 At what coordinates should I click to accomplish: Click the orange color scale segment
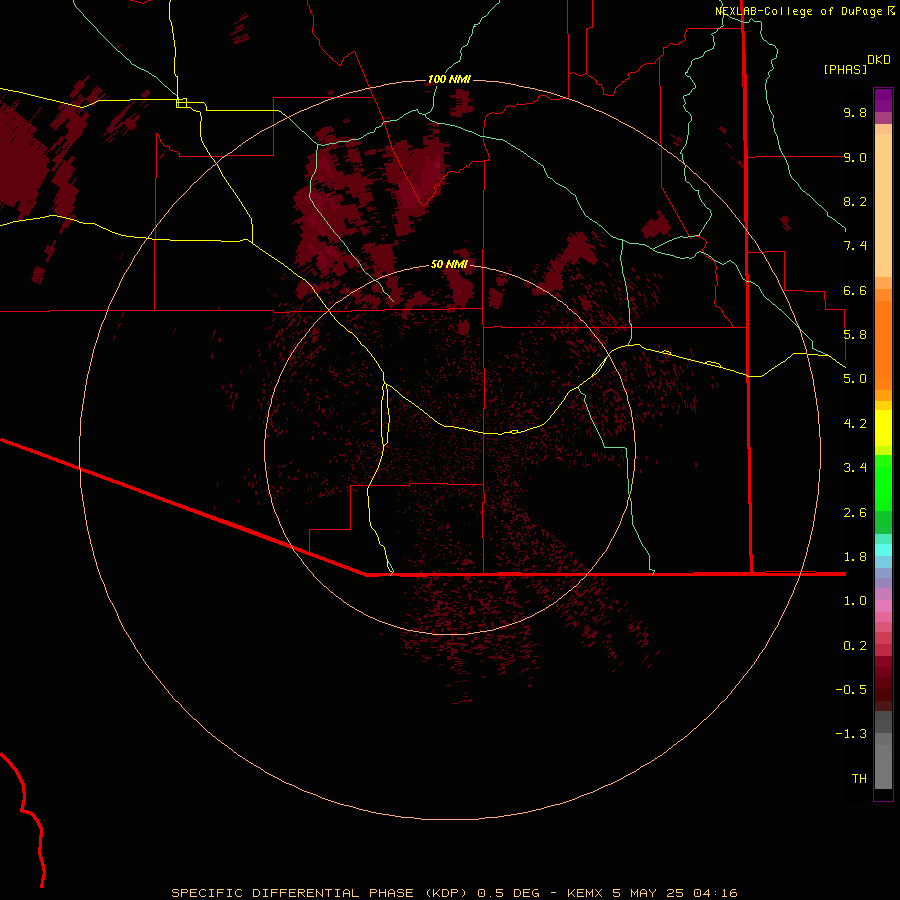coord(883,346)
